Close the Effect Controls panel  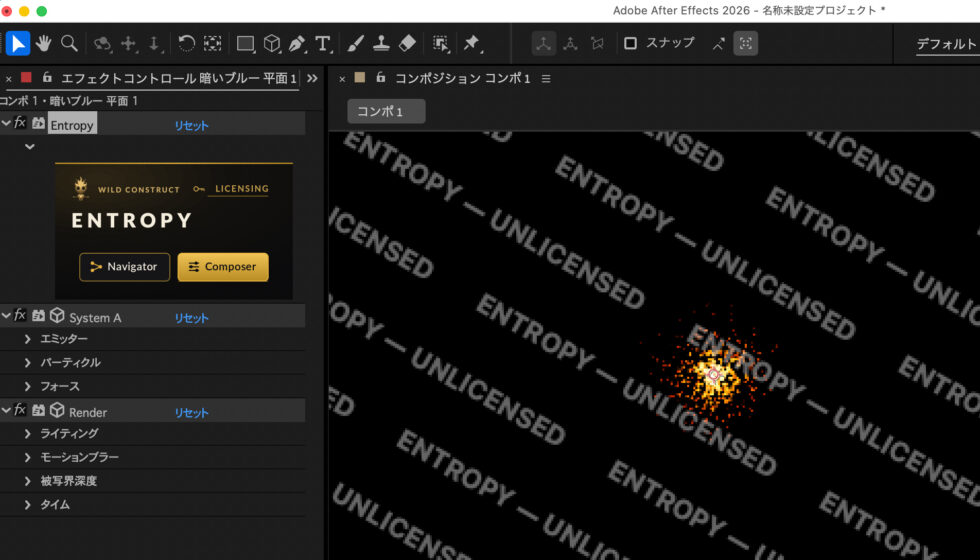tap(8, 79)
